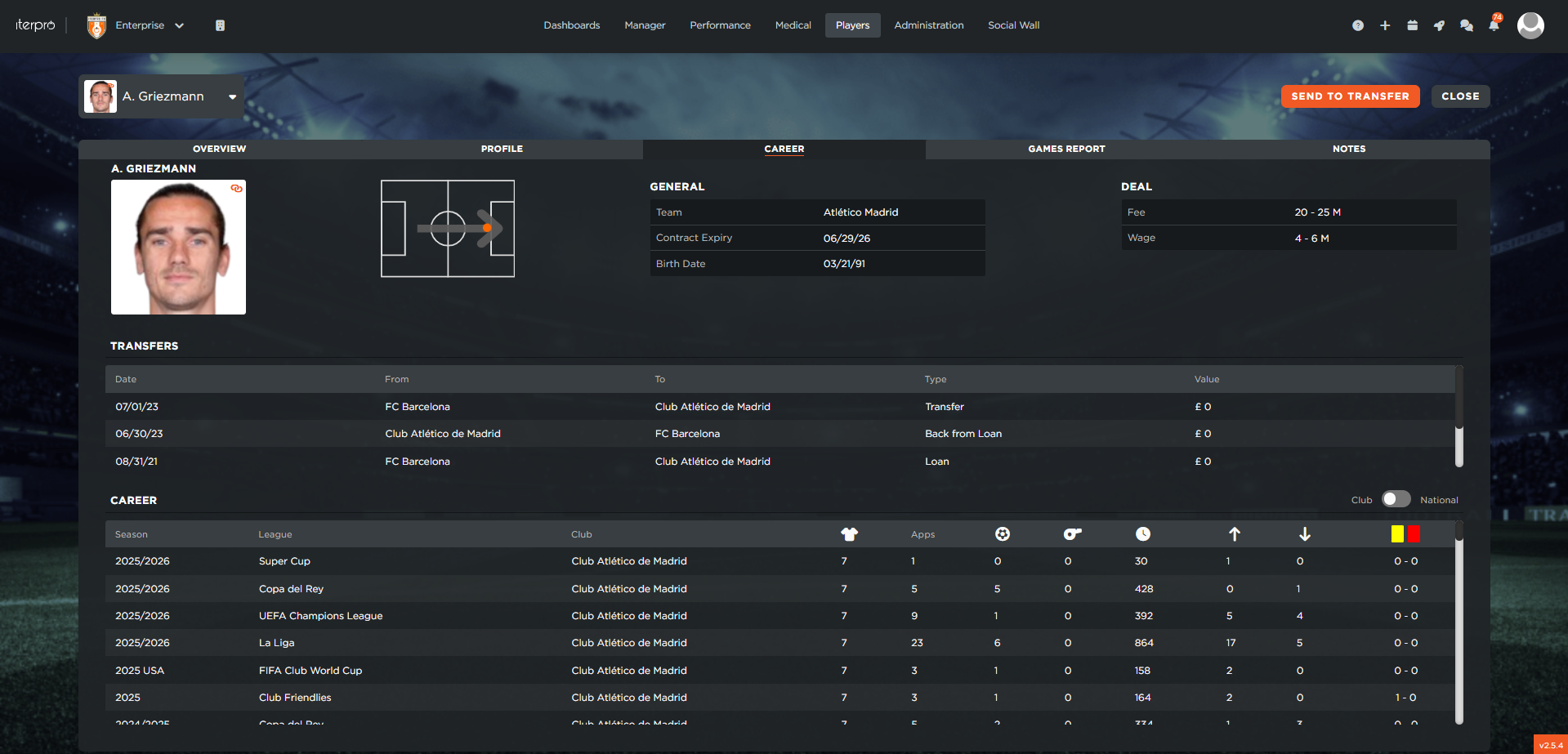Switch to the Games Report tab
The image size is (1568, 754).
[1066, 149]
